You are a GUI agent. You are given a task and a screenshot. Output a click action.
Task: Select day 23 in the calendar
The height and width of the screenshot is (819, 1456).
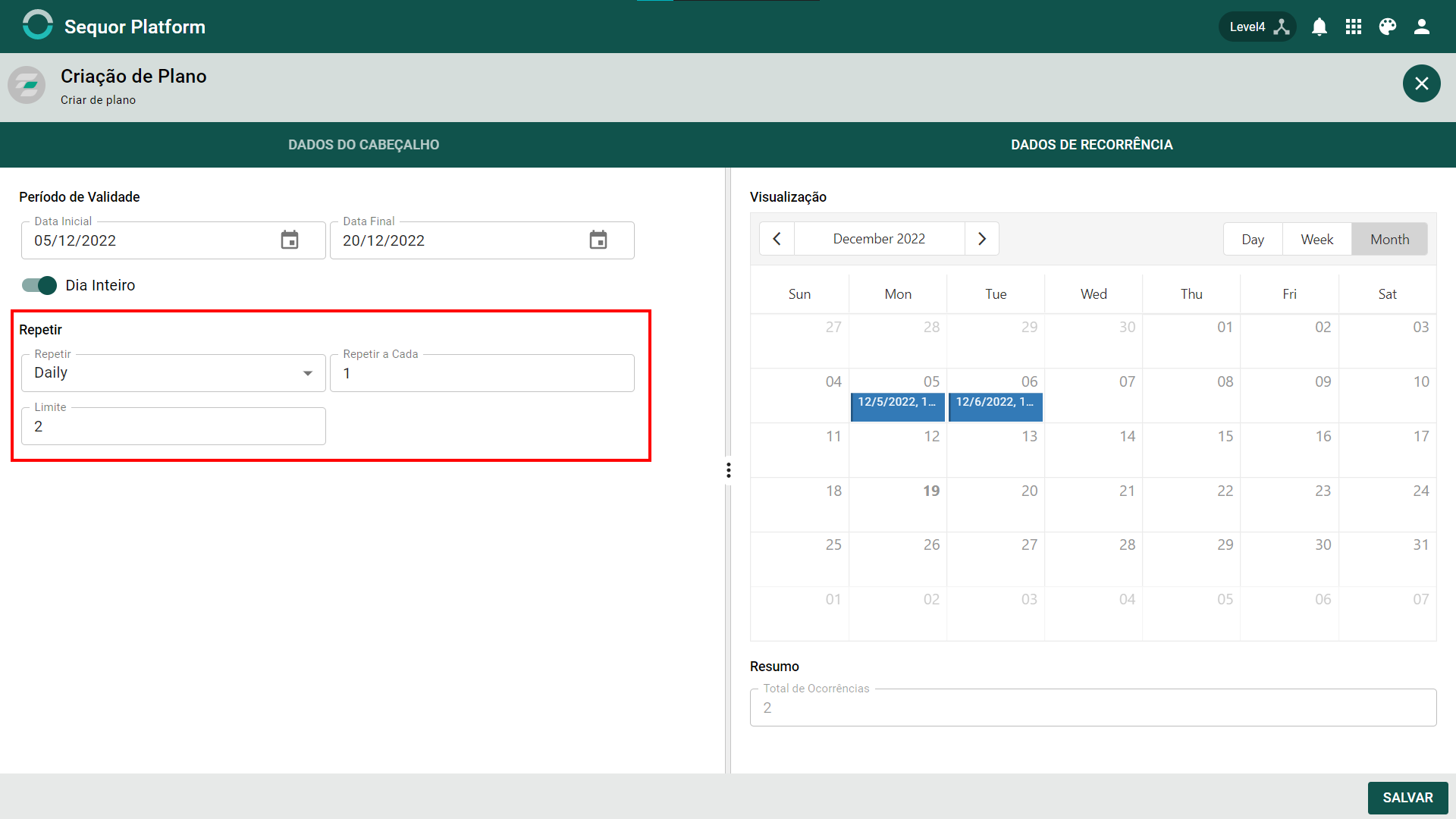pyautogui.click(x=1289, y=504)
